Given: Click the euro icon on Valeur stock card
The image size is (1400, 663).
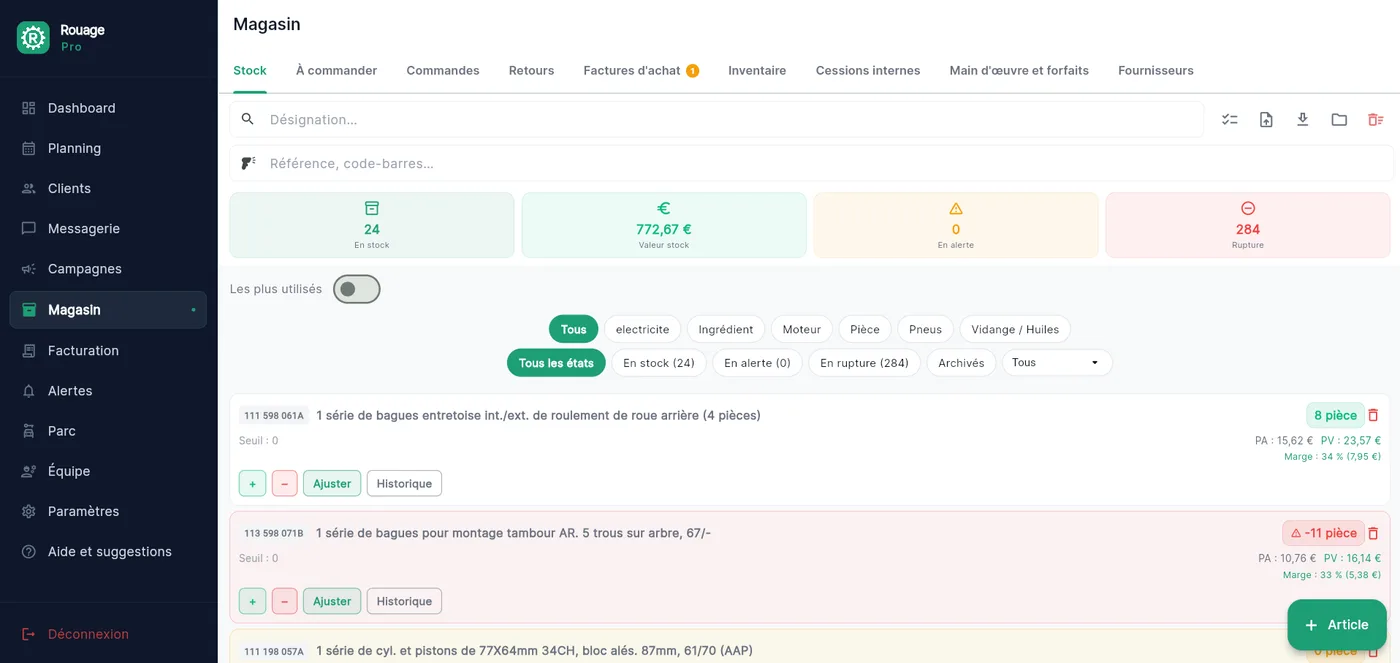Looking at the screenshot, I should (664, 208).
